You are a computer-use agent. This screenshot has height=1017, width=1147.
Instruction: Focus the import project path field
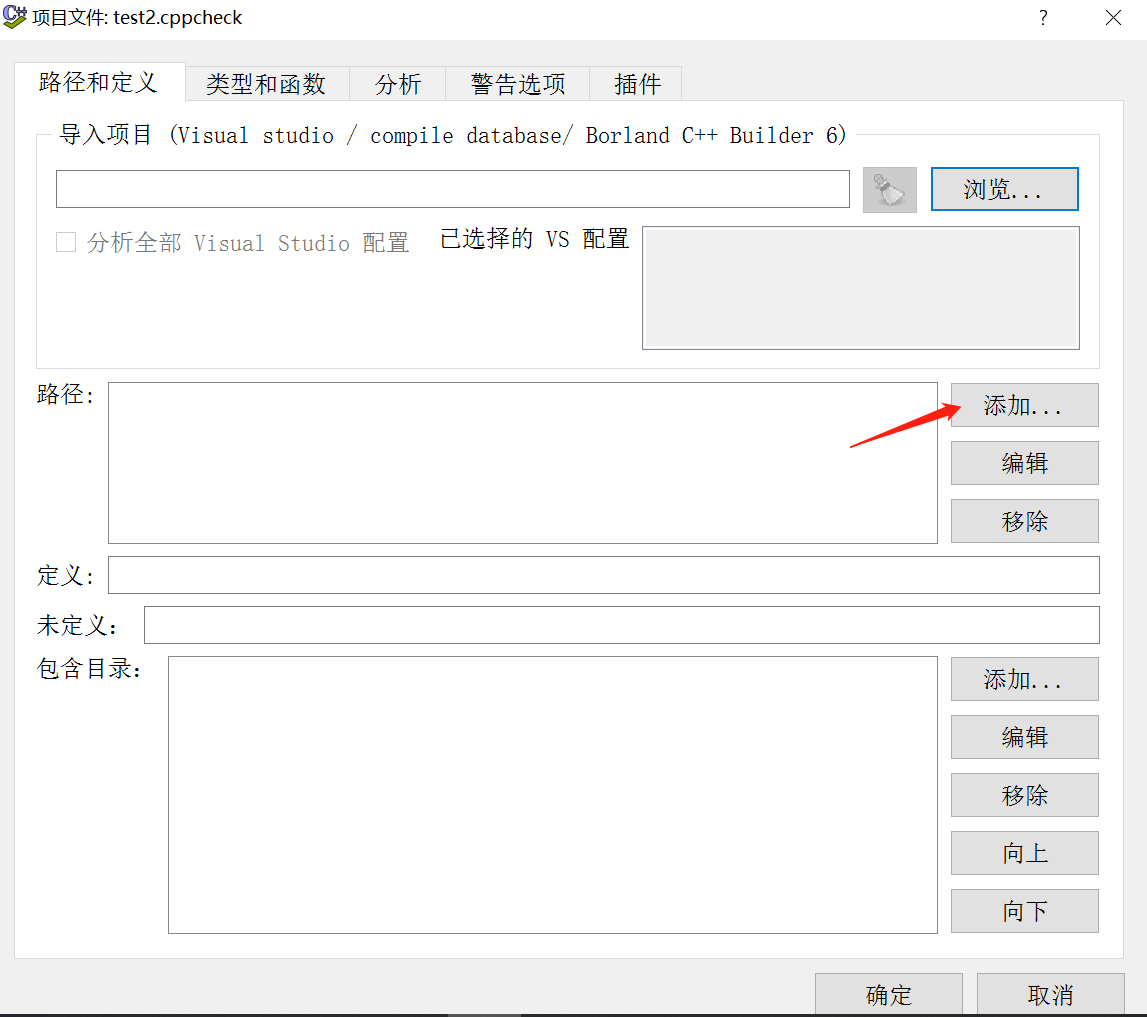pyautogui.click(x=453, y=189)
